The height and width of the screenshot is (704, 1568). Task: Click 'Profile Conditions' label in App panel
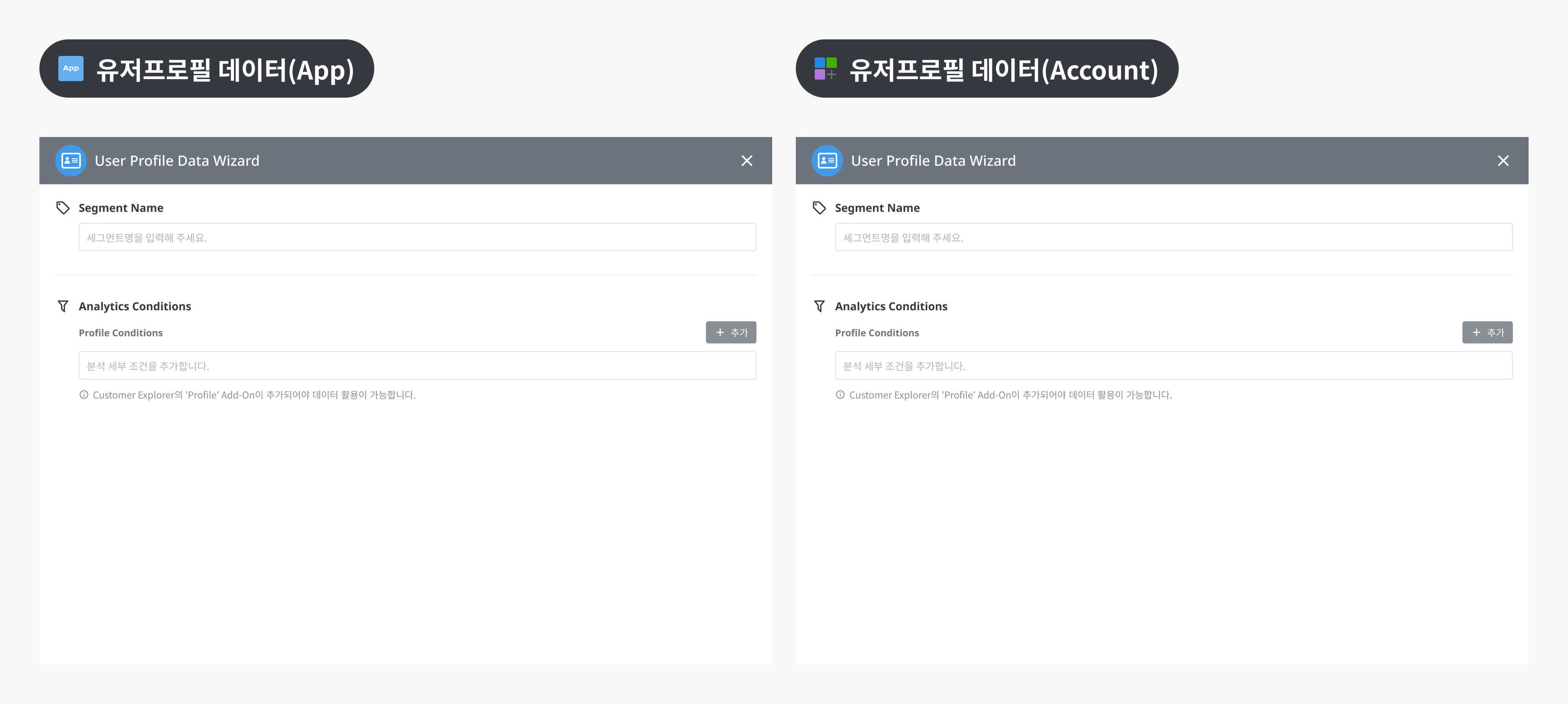pyautogui.click(x=121, y=333)
